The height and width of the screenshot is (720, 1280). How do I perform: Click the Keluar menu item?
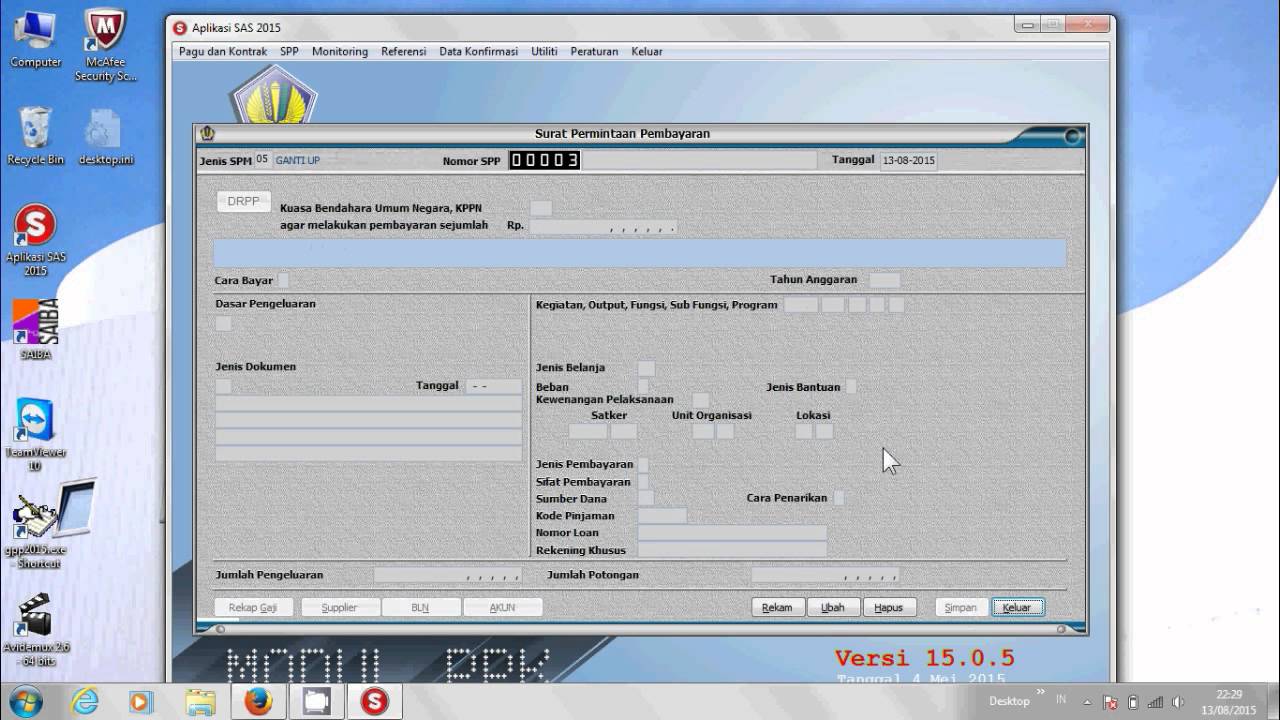[x=647, y=51]
